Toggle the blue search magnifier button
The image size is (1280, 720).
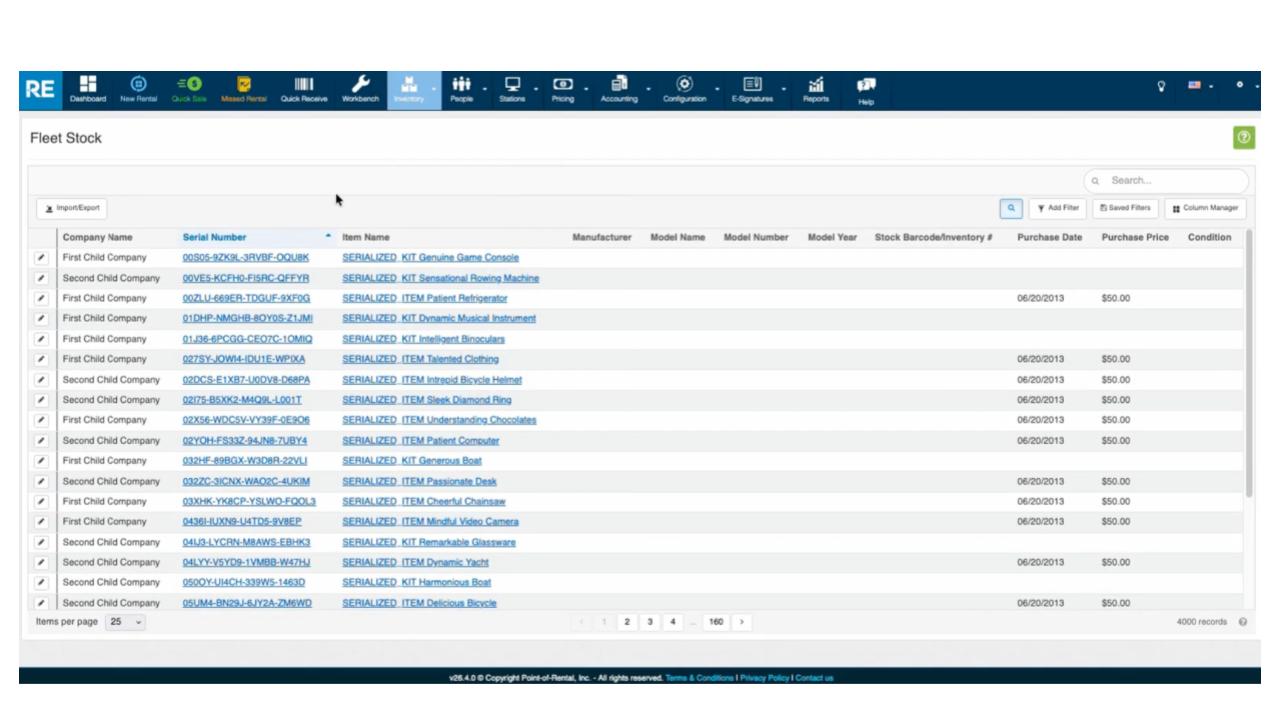point(1011,208)
